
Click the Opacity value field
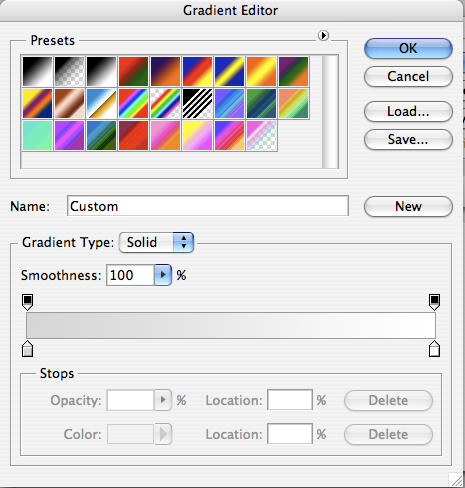130,400
